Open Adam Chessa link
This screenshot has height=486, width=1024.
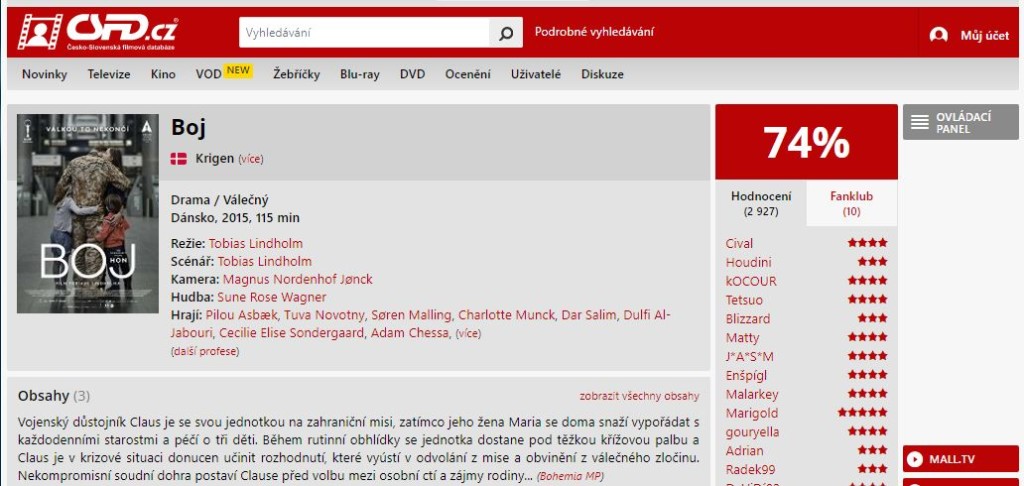click(x=410, y=333)
